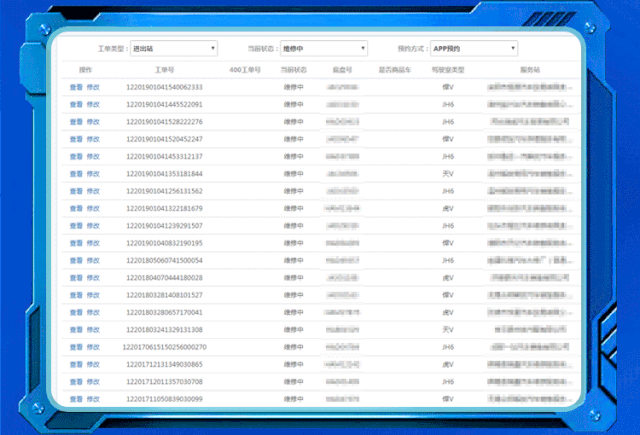Click 查看 for order 12201901041540062333

coord(76,88)
